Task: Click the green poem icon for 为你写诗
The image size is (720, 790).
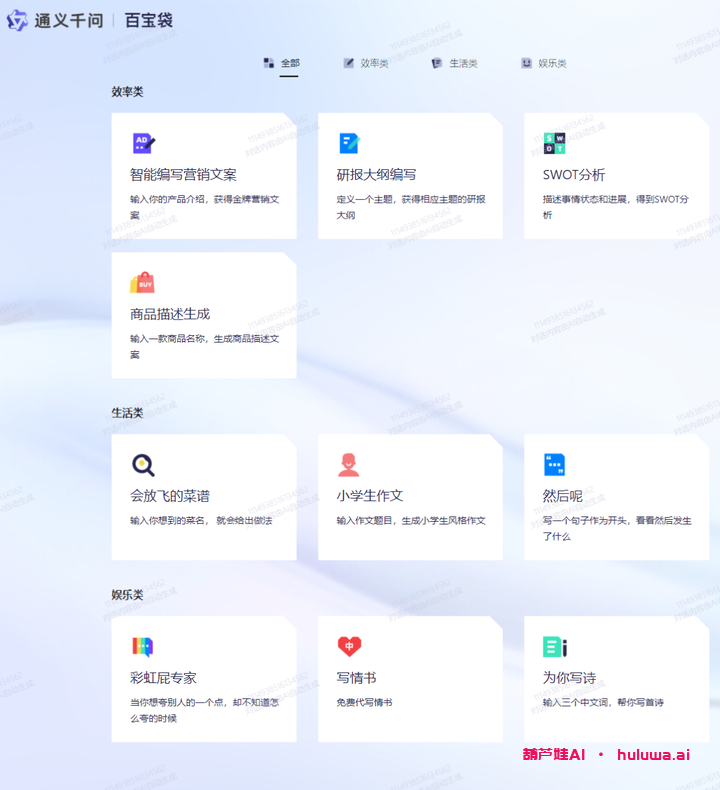Action: point(554,647)
